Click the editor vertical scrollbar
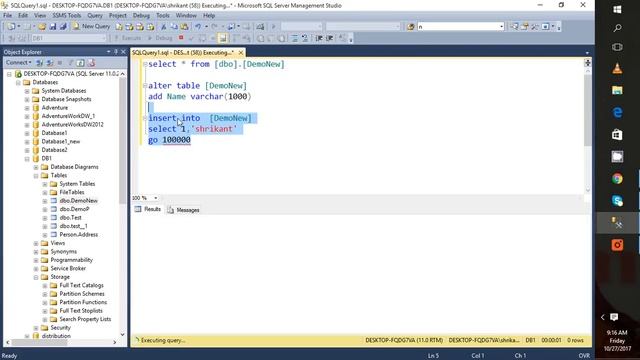Viewport: 640px width, 360px height. 587,110
